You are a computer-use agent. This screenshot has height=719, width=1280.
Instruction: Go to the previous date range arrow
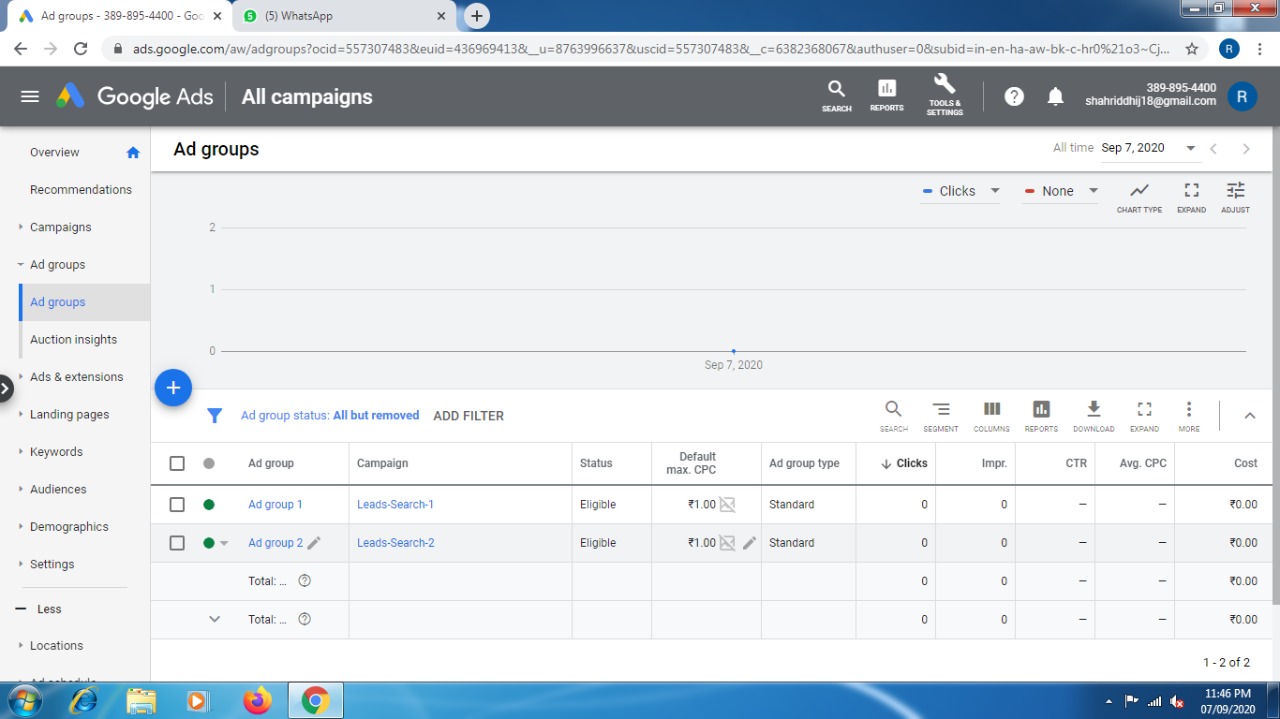click(x=1213, y=148)
